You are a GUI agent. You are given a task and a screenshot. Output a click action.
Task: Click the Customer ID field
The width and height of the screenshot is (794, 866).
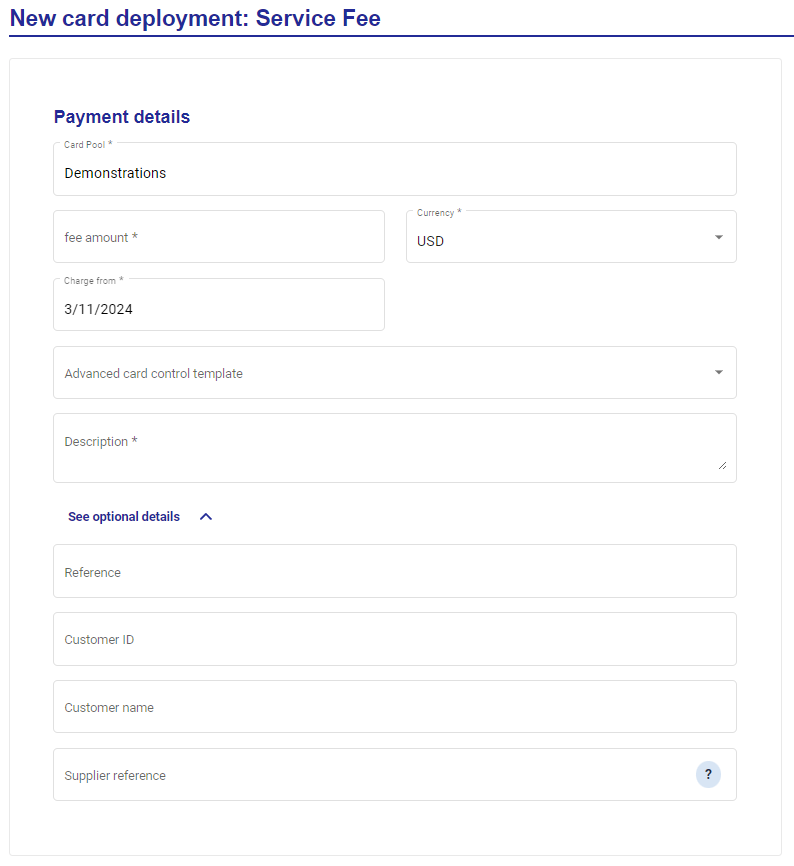pos(395,639)
